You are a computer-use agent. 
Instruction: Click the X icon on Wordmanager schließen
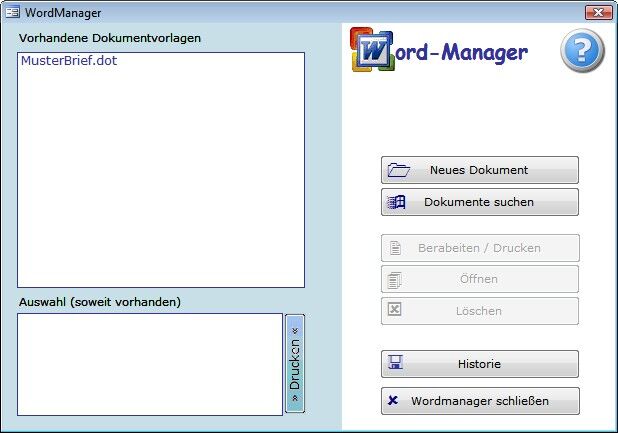coord(394,401)
